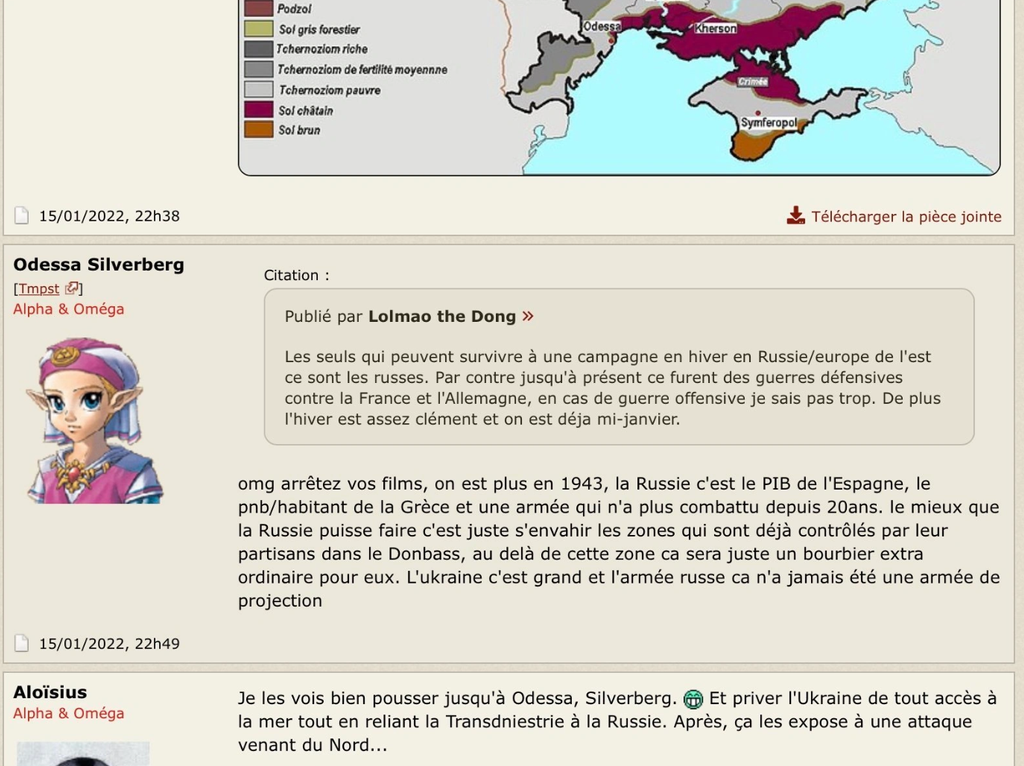Click Alpha & Oméga rank under Odessa Silverberg
This screenshot has width=1024, height=766.
[x=69, y=309]
